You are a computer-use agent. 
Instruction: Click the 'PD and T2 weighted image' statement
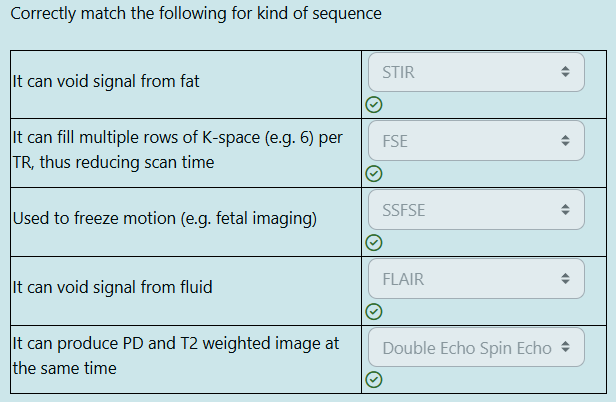pyautogui.click(x=176, y=356)
